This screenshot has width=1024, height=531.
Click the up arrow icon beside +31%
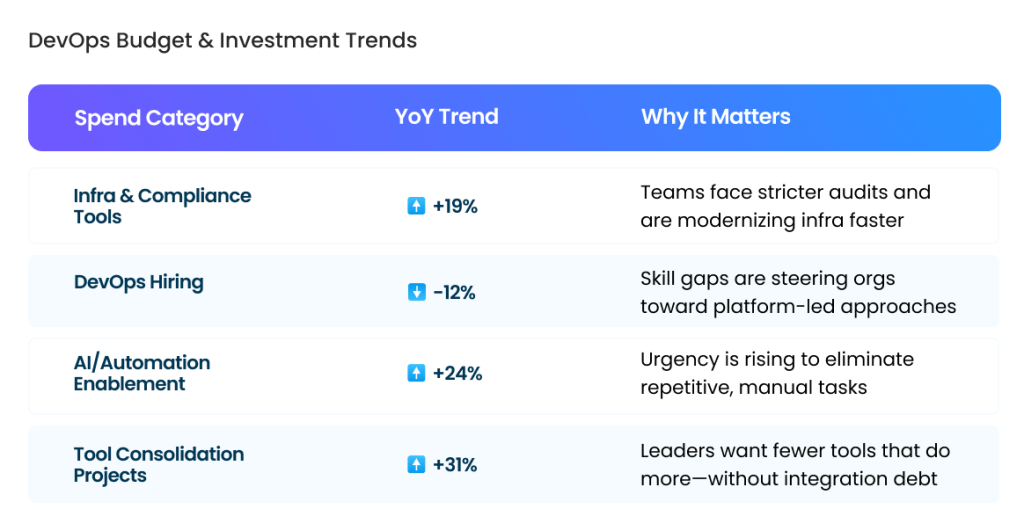(x=416, y=464)
